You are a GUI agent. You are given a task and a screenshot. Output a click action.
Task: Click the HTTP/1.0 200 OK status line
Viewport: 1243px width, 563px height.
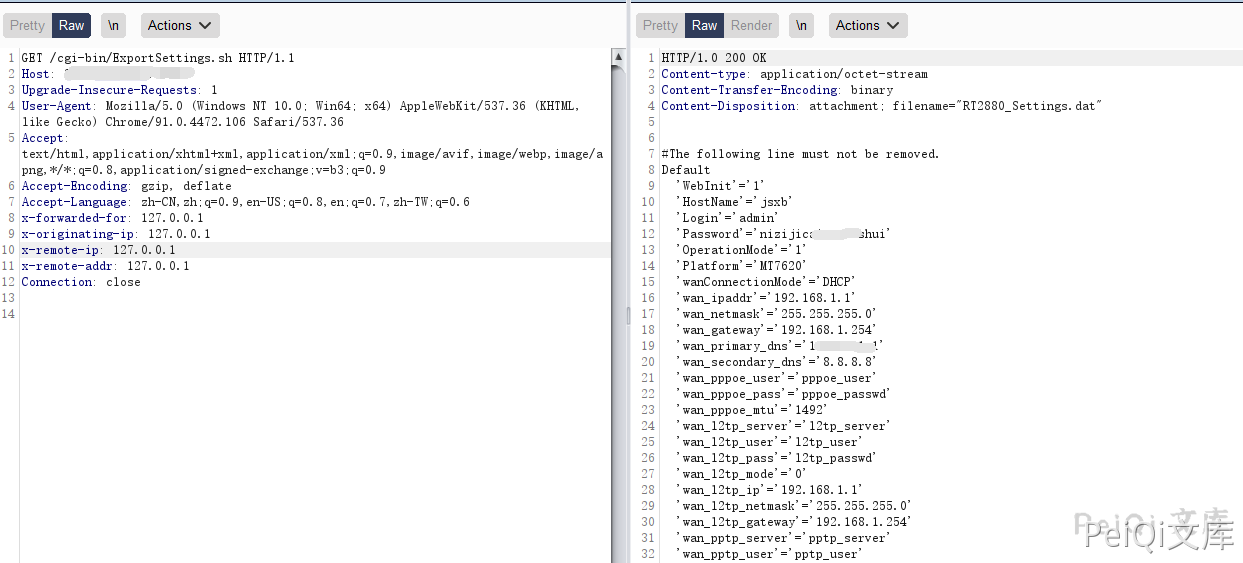click(x=714, y=58)
